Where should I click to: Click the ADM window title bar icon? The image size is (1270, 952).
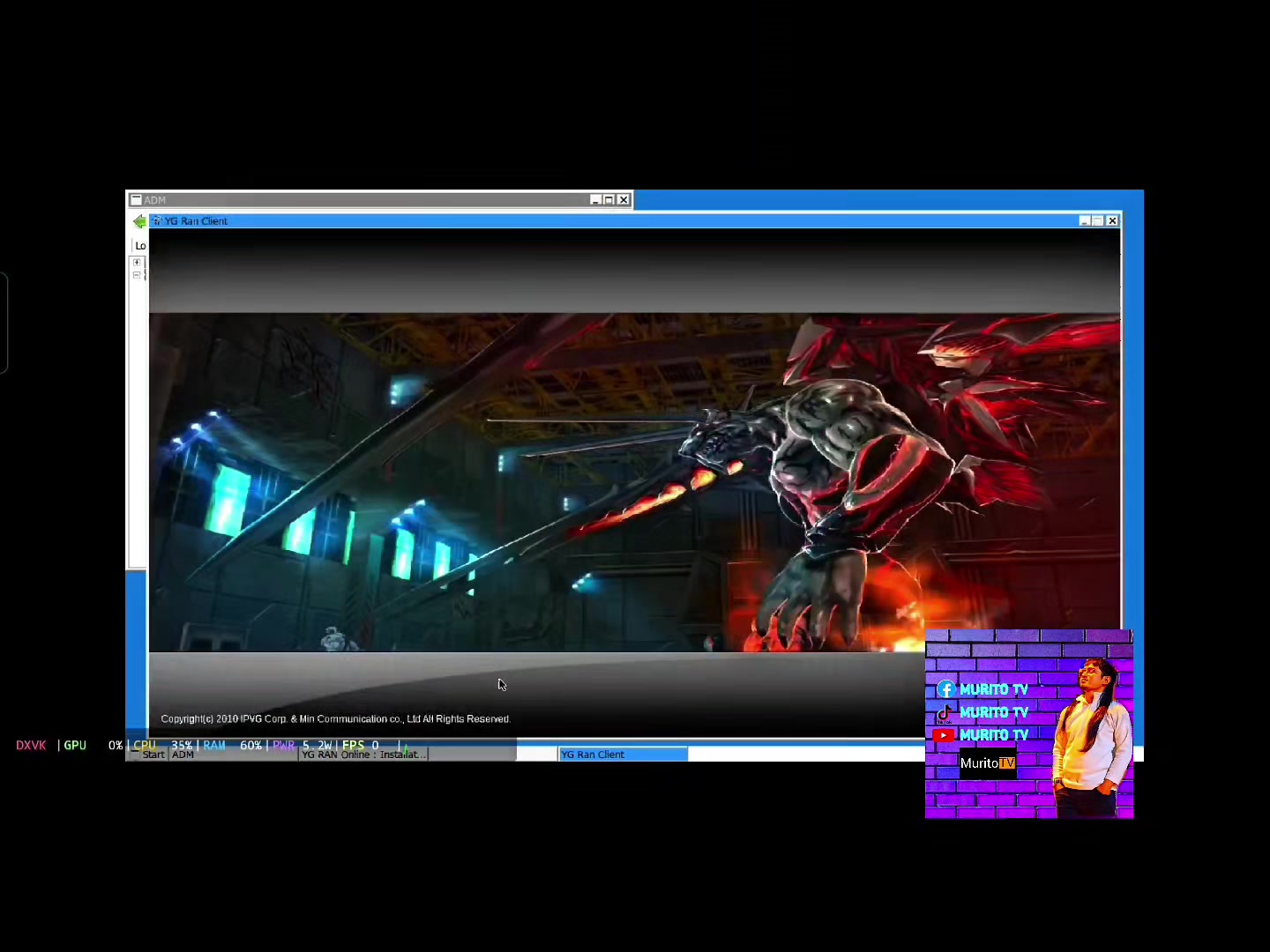pyautogui.click(x=136, y=200)
